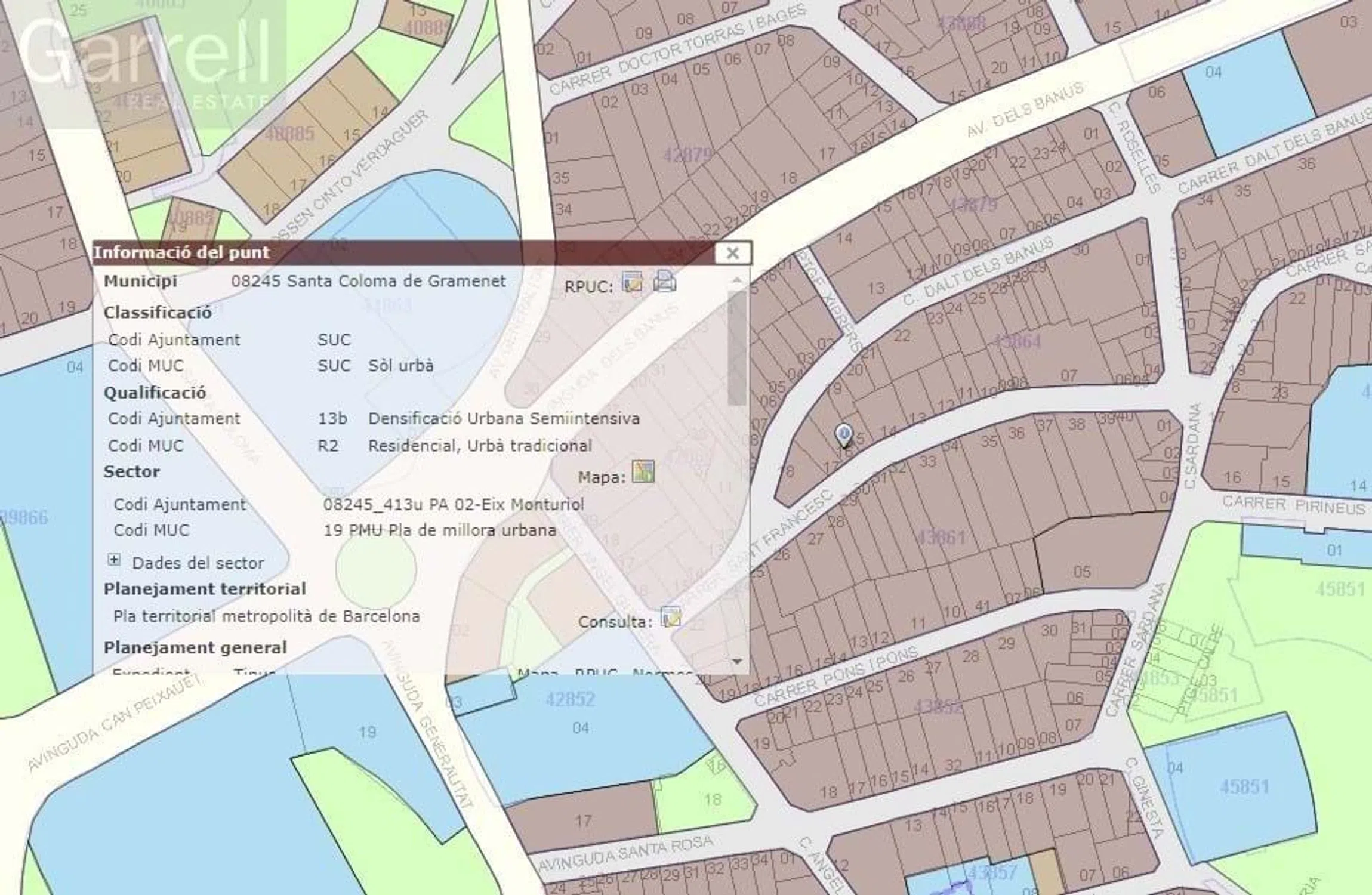Click the blue info pin marker on map
Viewport: 1372px width, 895px height.
843,434
